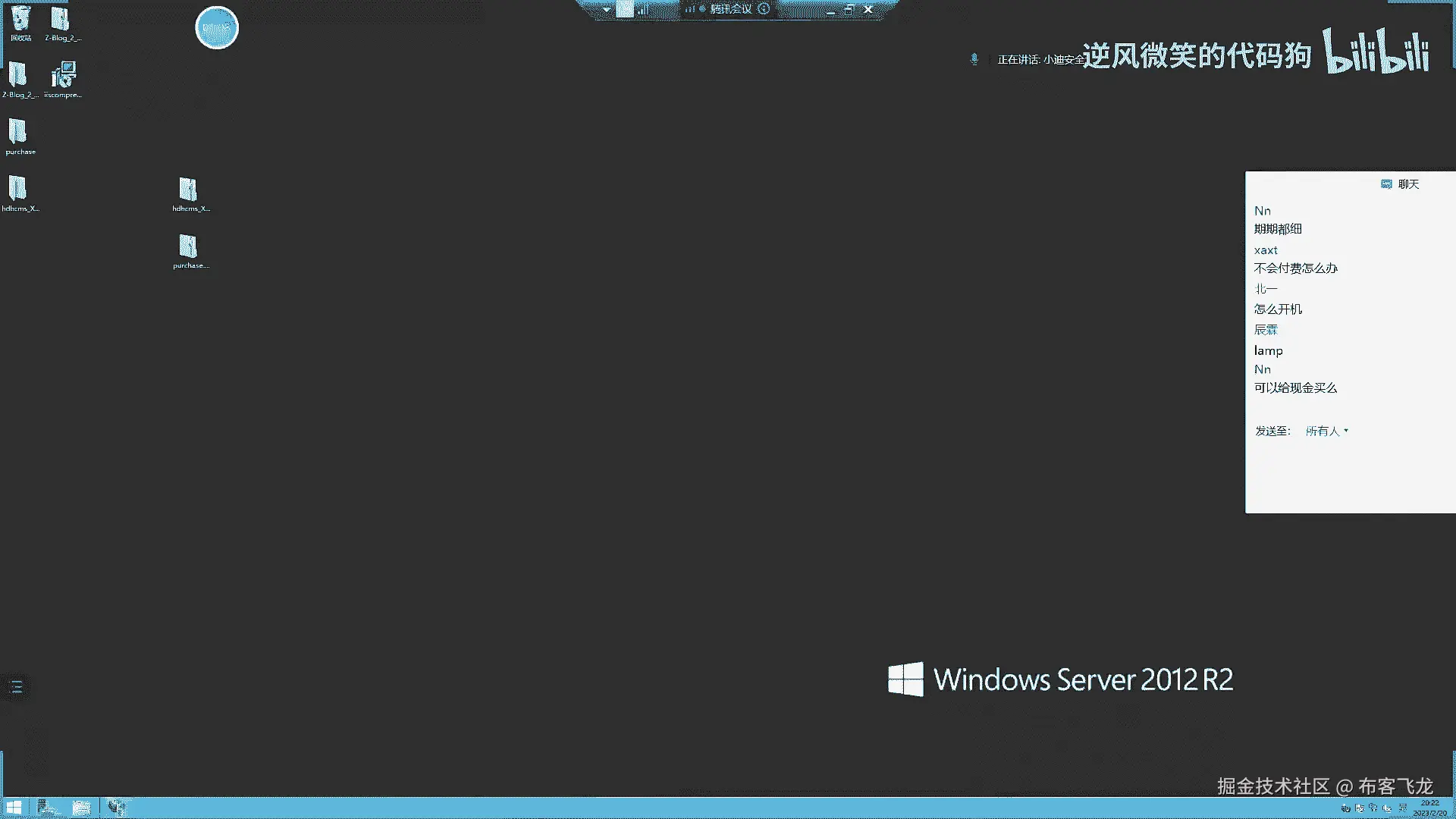Viewport: 1456px width, 819px height.
Task: Click the info icon beside 腾讯会议 title
Action: click(x=764, y=9)
